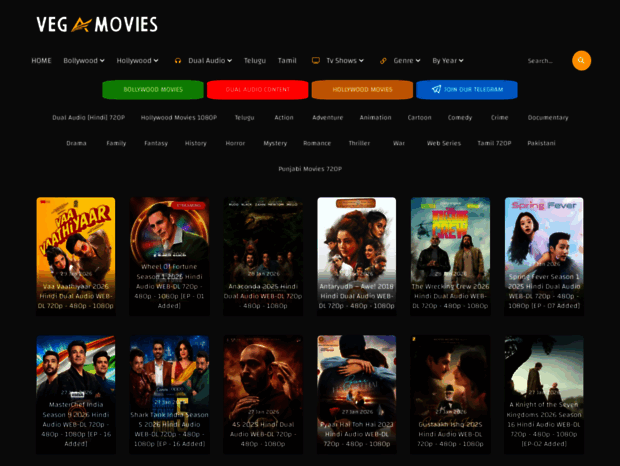The height and width of the screenshot is (466, 620).
Task: Open the Antaryudh – Awel 2018 poster
Action: [357, 256]
